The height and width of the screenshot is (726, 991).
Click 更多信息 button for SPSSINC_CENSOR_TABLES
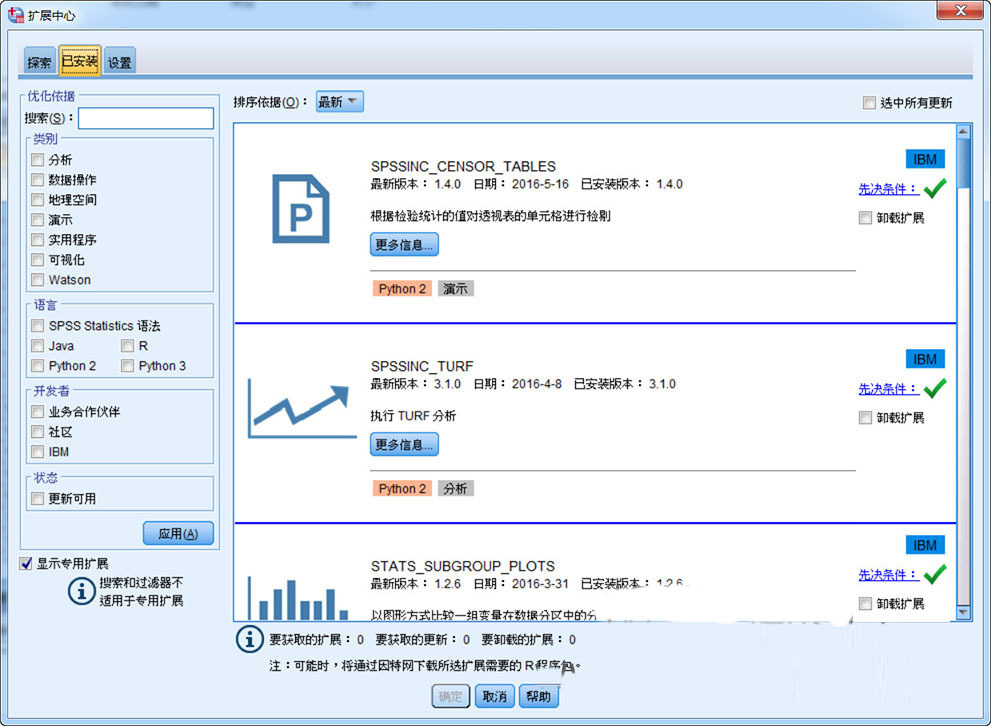pos(404,244)
